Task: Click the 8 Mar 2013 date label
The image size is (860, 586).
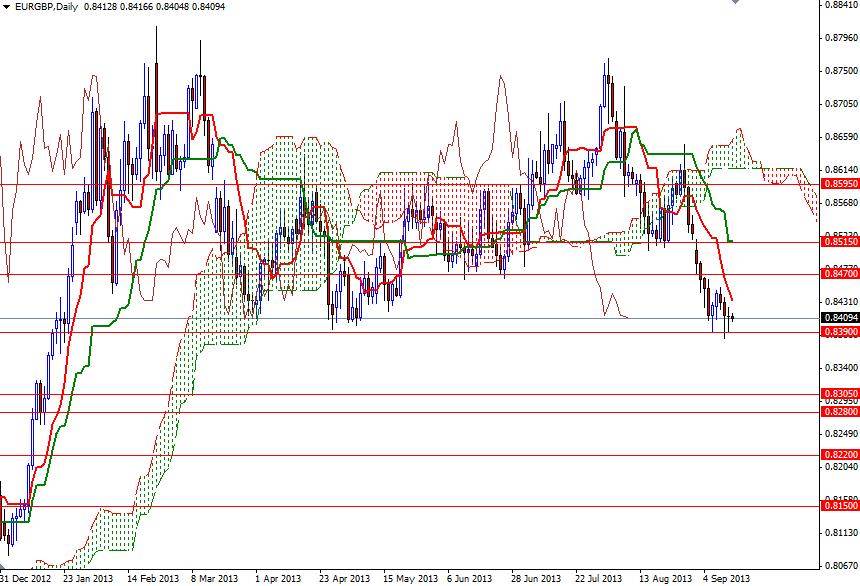Action: [x=214, y=578]
